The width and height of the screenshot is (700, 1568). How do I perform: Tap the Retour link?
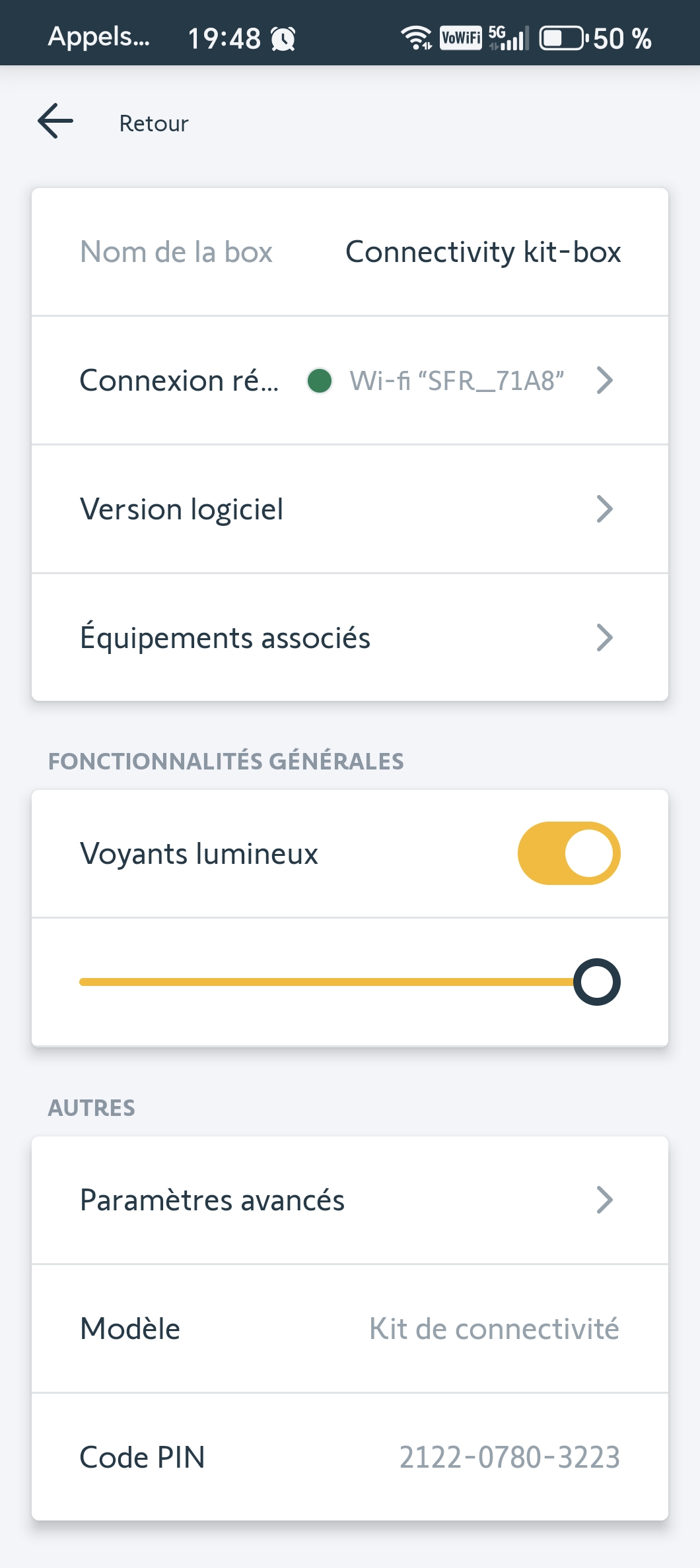(x=153, y=123)
